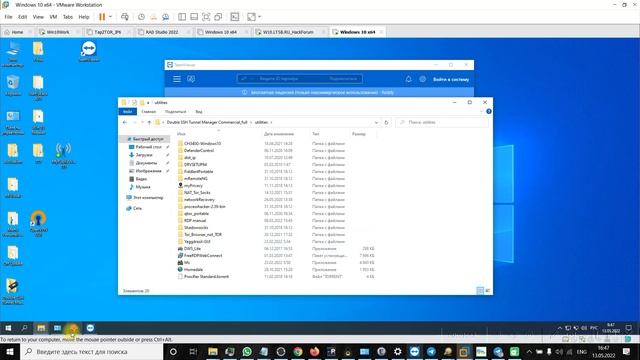The image size is (640, 360).
Task: Open WhatsApp from the host taskbar
Action: (247, 351)
